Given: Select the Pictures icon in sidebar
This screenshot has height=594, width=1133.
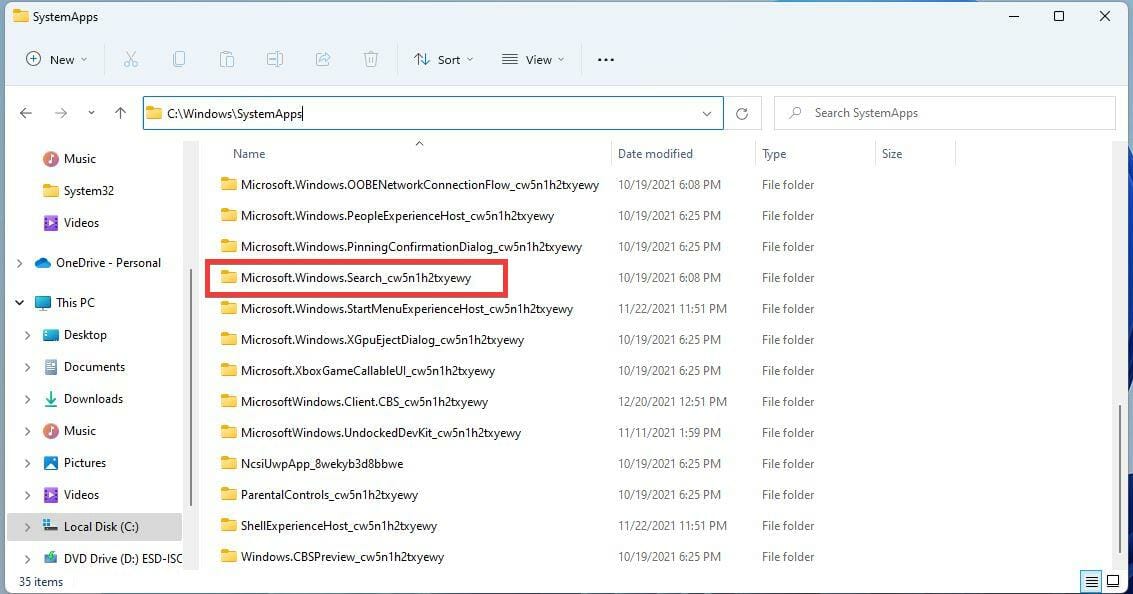Looking at the screenshot, I should click(51, 462).
